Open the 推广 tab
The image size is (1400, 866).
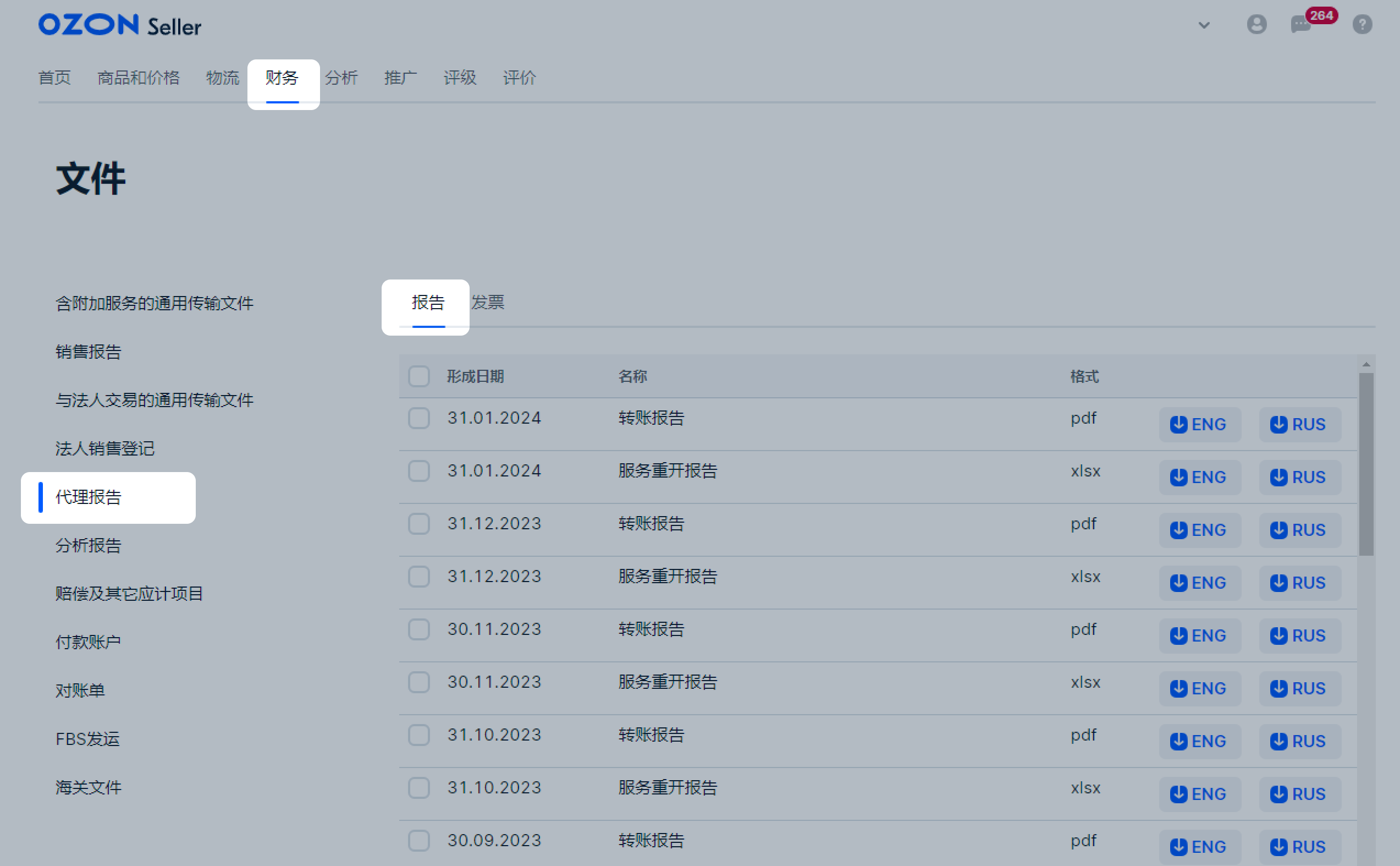pyautogui.click(x=401, y=78)
